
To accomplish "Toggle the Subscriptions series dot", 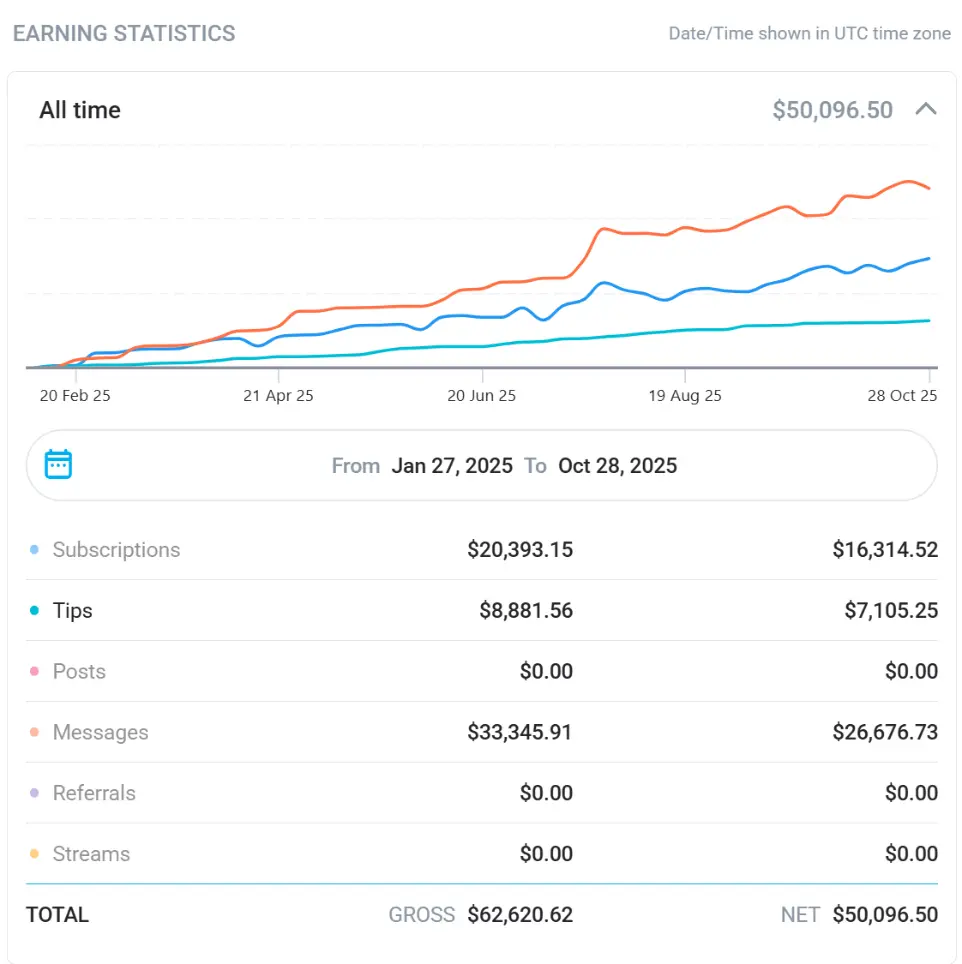I will [x=34, y=550].
